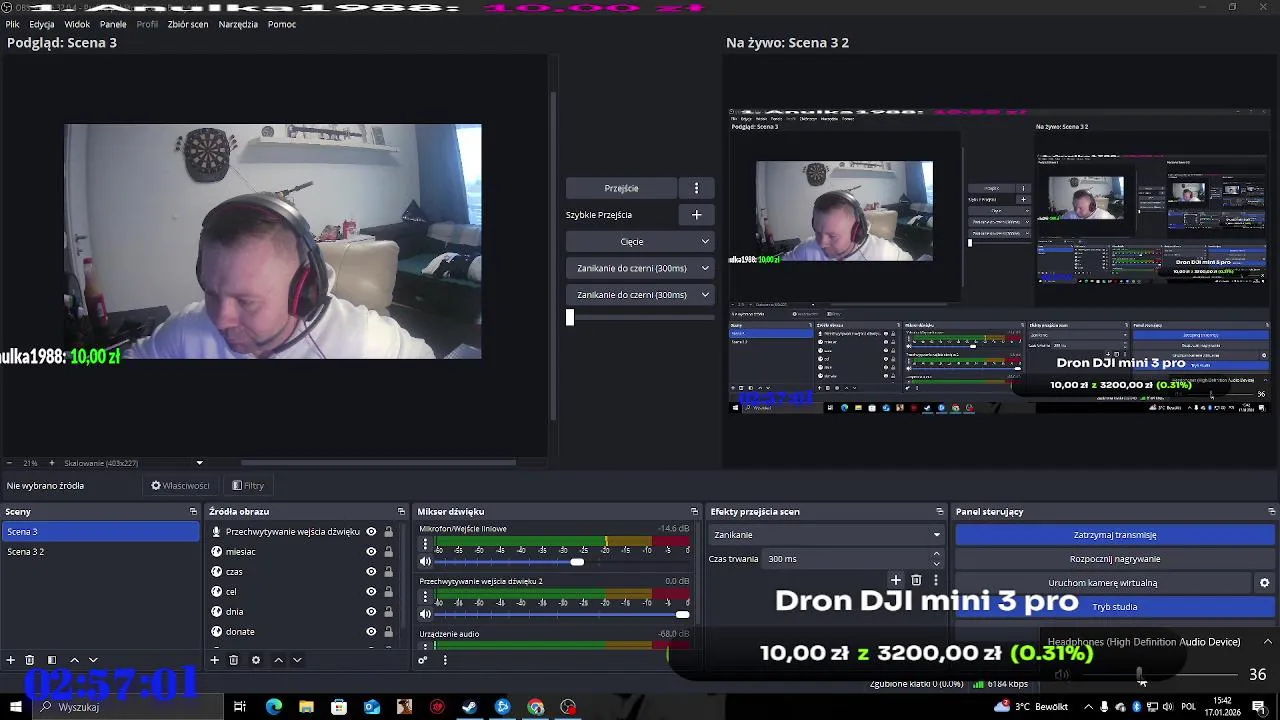Open transition properties three-dot menu
The image size is (1280, 720).
point(936,580)
